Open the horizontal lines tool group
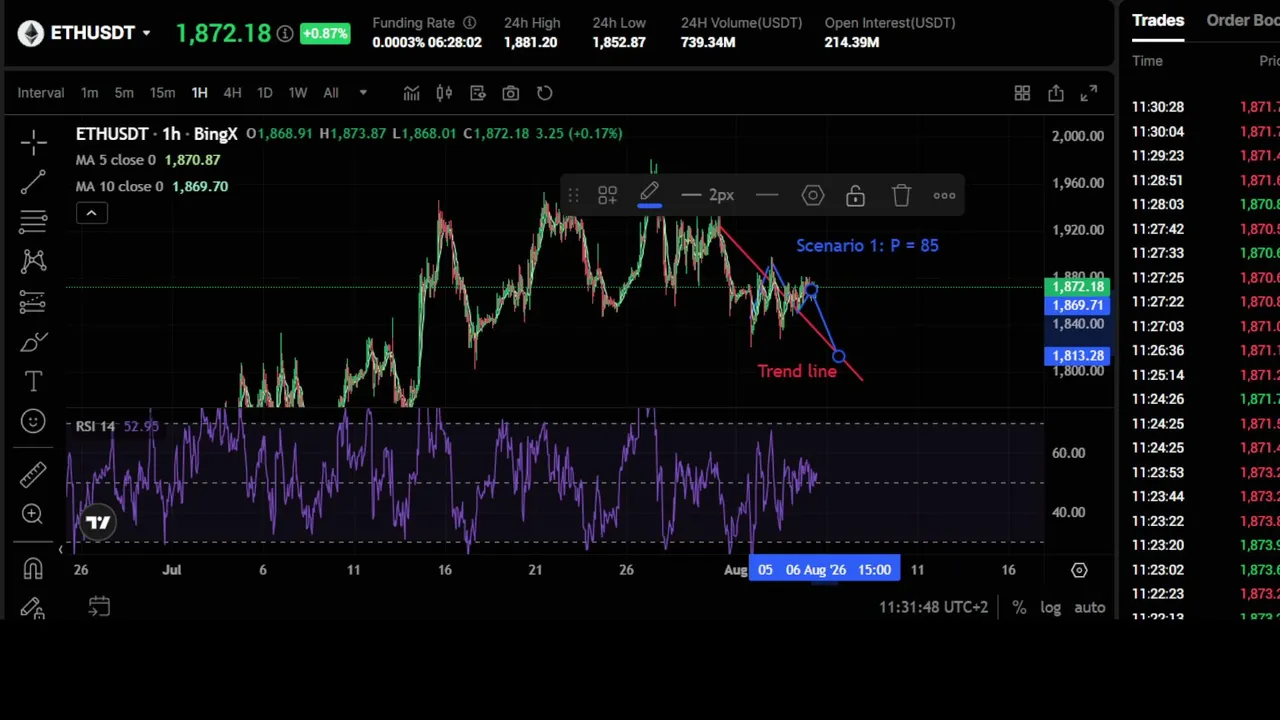 pos(33,221)
